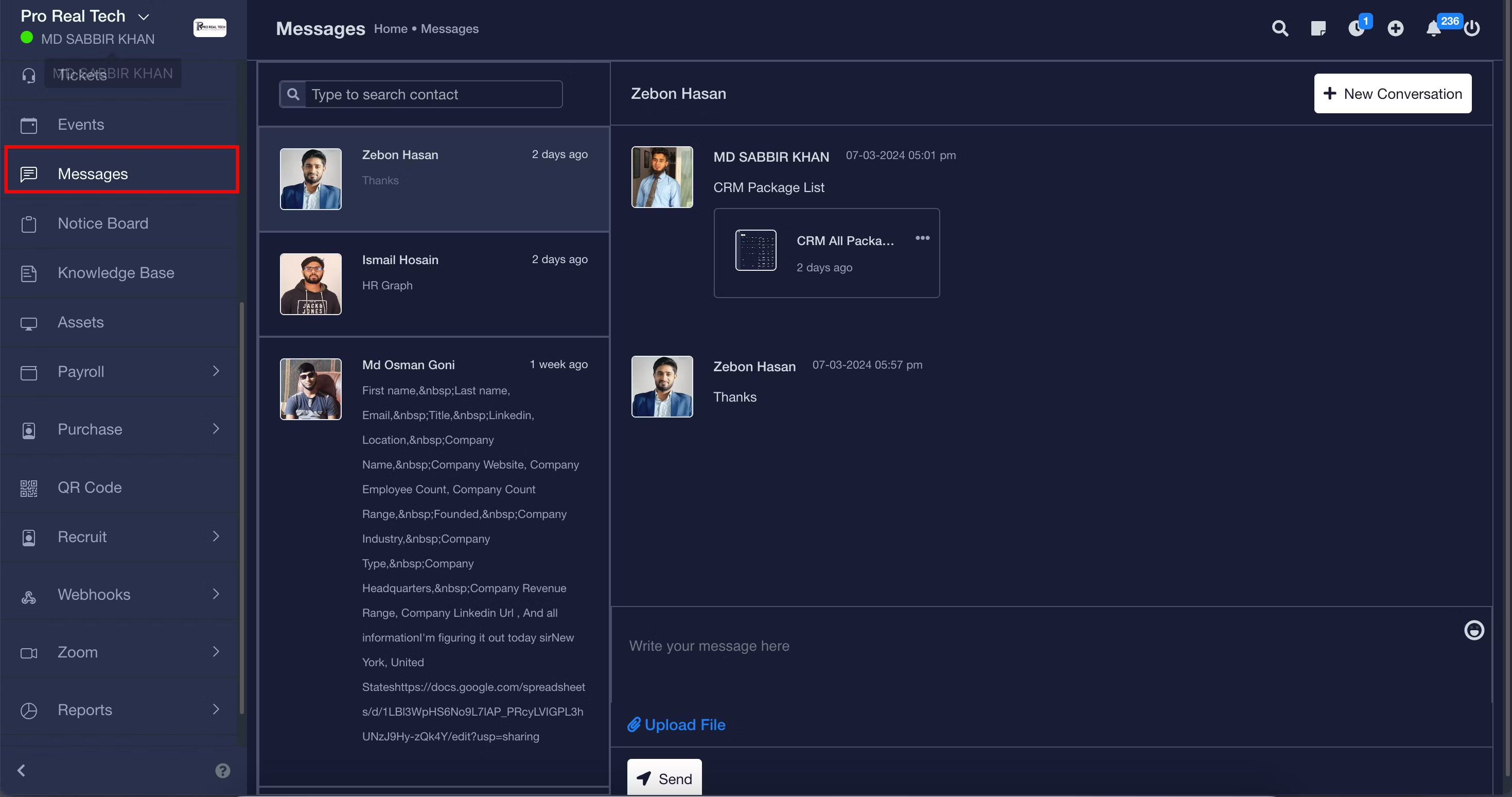Click the Purchase icon in sidebar
The width and height of the screenshot is (1512, 797).
[x=29, y=430]
